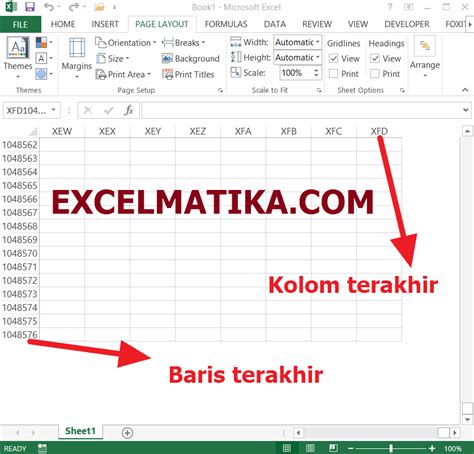Select row header 1048570
The width and height of the screenshot is (474, 454).
click(20, 253)
